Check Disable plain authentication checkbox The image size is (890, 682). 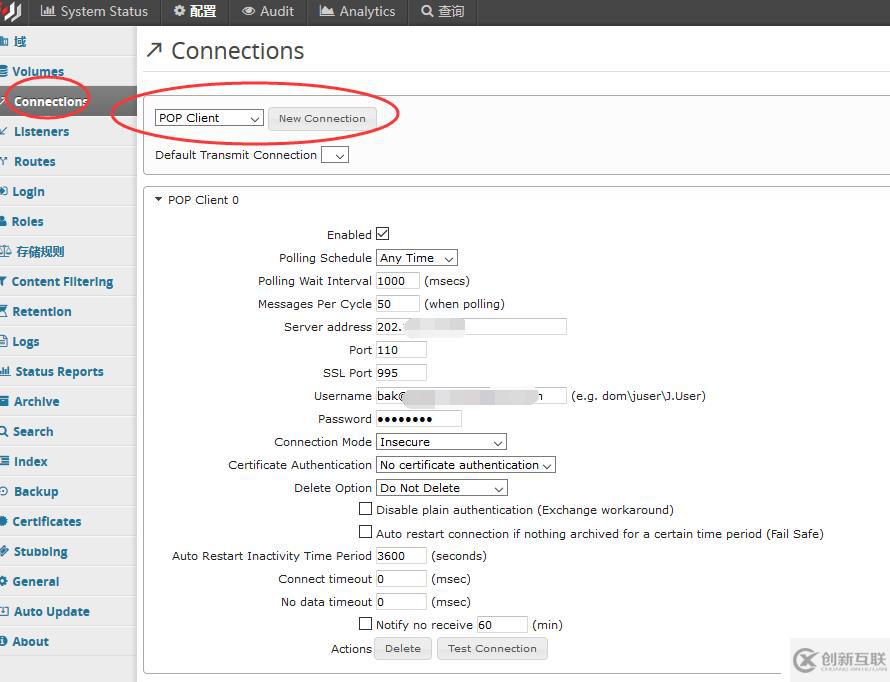pos(366,508)
